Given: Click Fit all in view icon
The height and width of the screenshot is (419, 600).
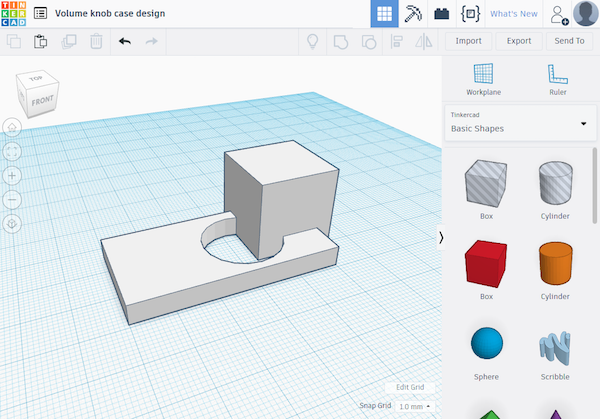Looking at the screenshot, I should 12,152.
